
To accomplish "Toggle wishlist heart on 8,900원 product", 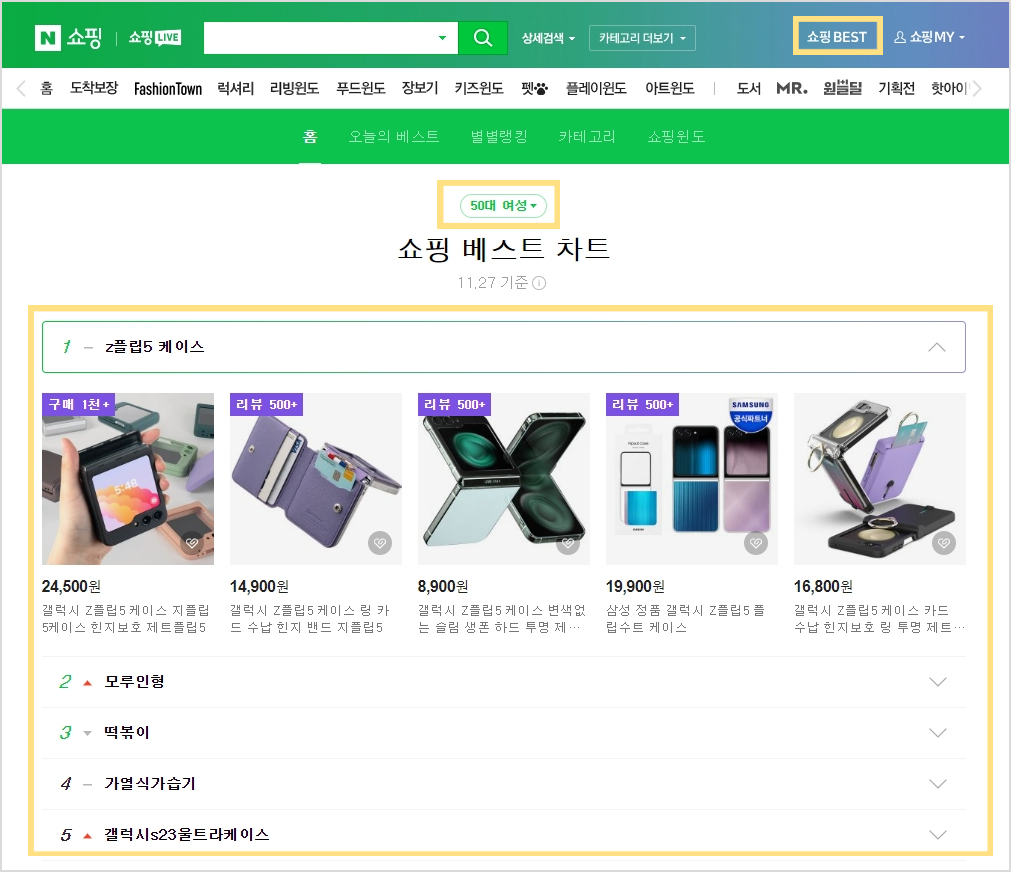I will [568, 543].
